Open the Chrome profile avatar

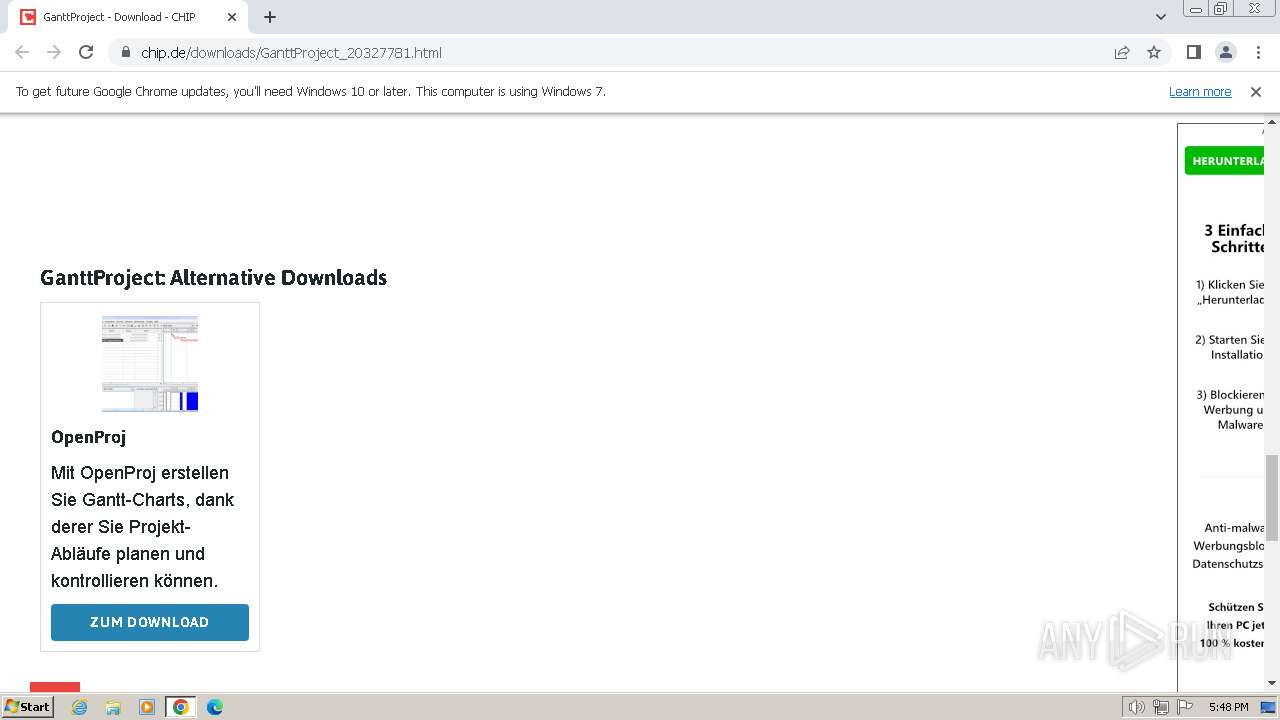(x=1225, y=52)
